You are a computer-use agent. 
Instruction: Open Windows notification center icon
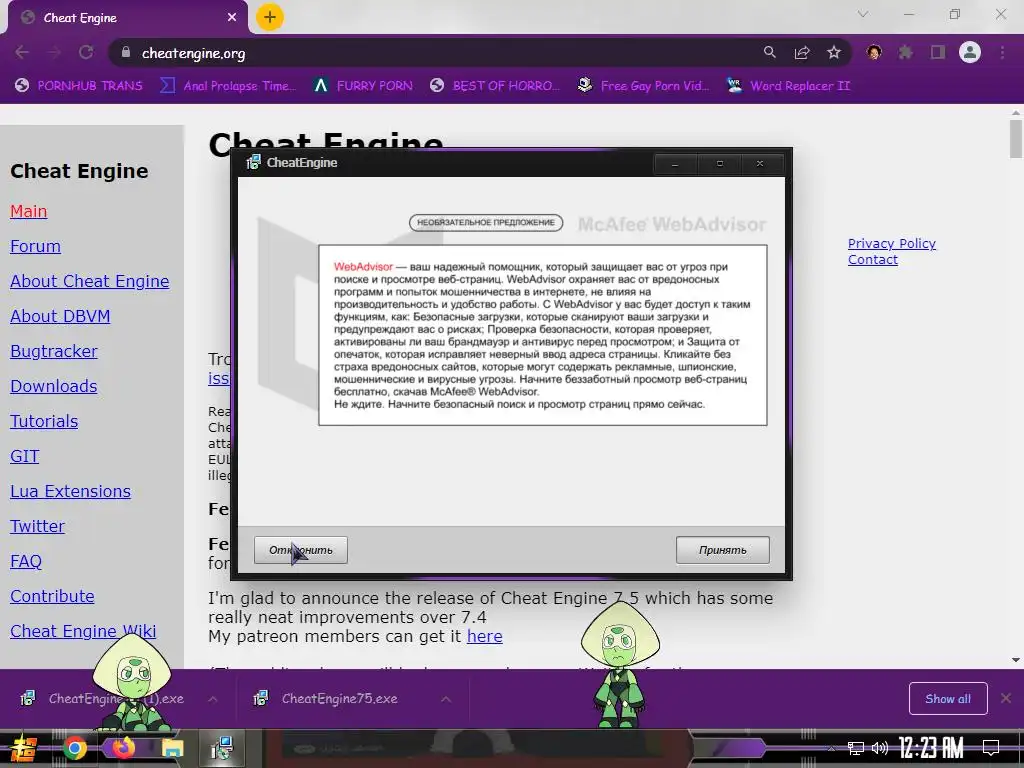coord(991,748)
